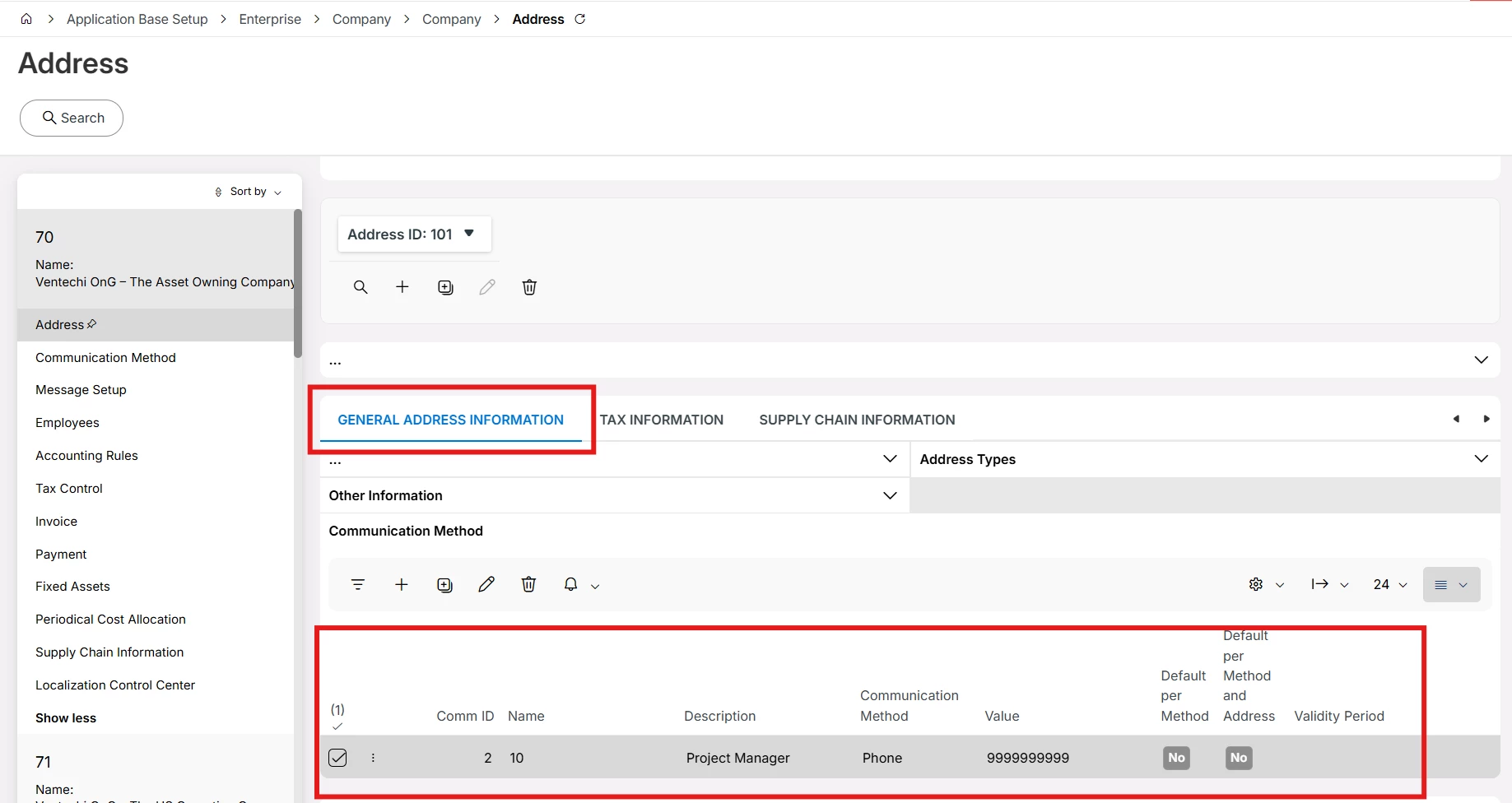This screenshot has height=803, width=1512.
Task: Open Communication Method in the sidebar
Action: tap(105, 358)
